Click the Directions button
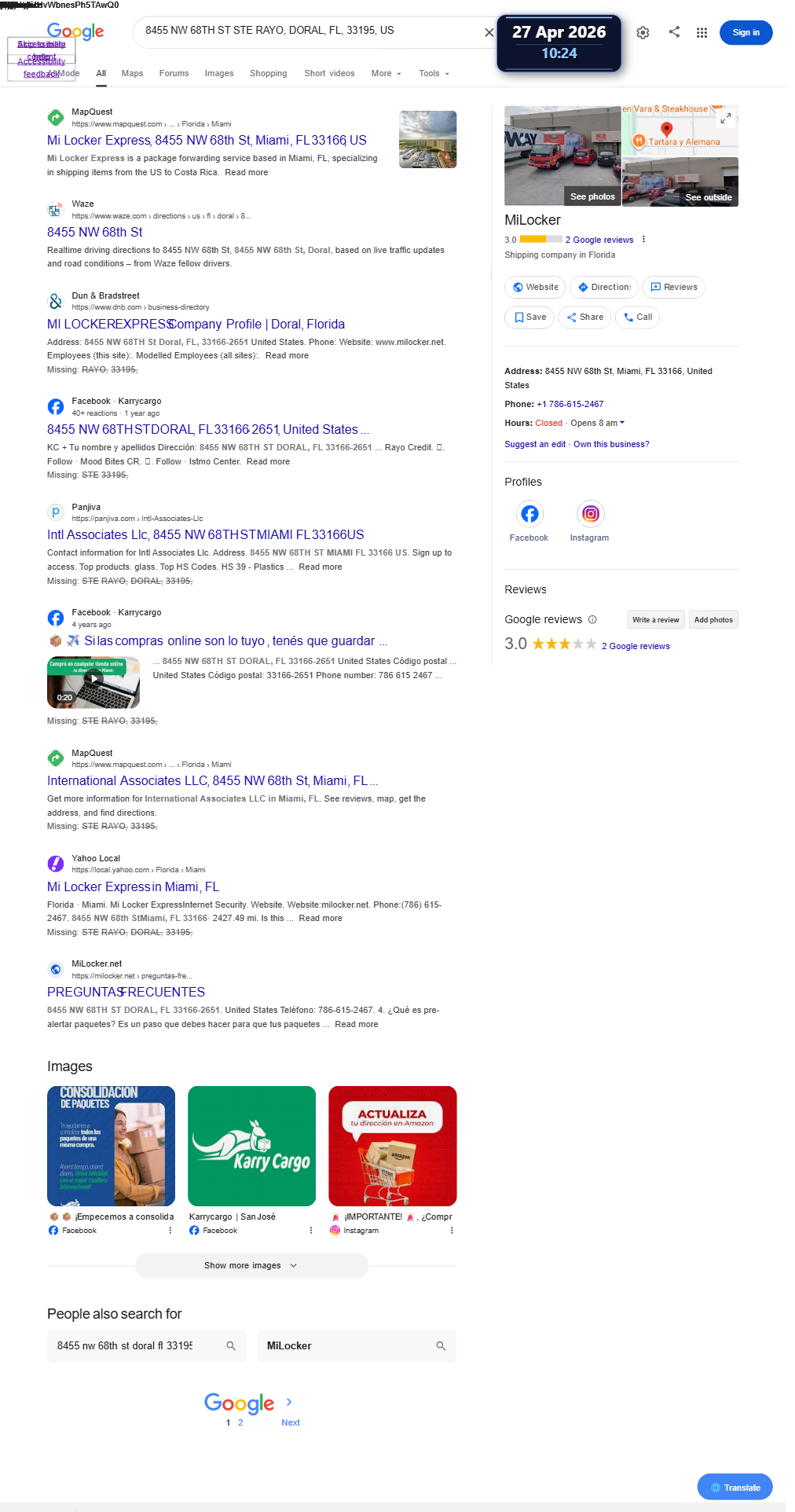795x1512 pixels. tap(603, 287)
